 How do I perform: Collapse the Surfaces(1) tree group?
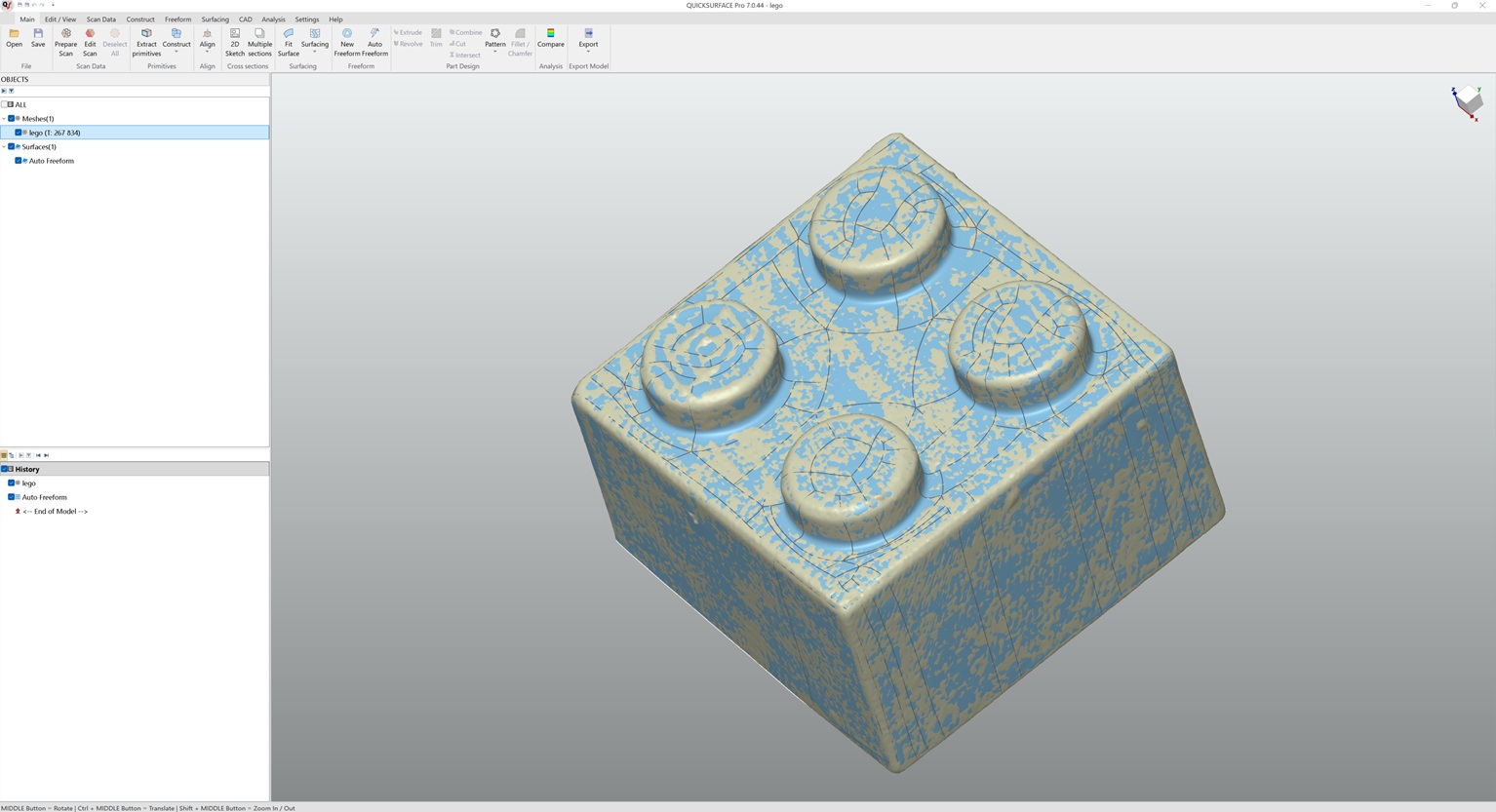click(4, 147)
